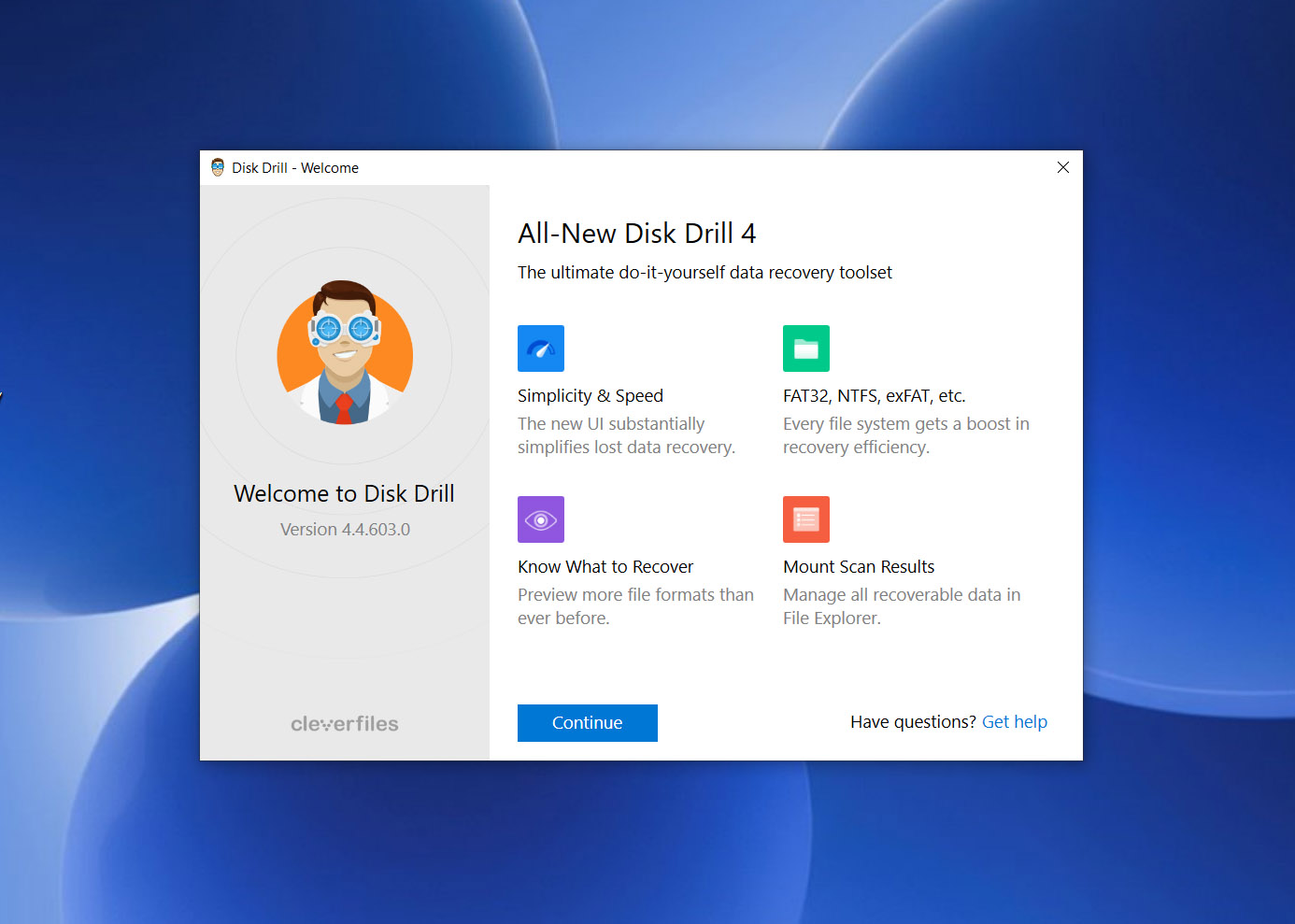Click the All-New Disk Drill 4 title
The height and width of the screenshot is (924, 1295).
tap(637, 233)
